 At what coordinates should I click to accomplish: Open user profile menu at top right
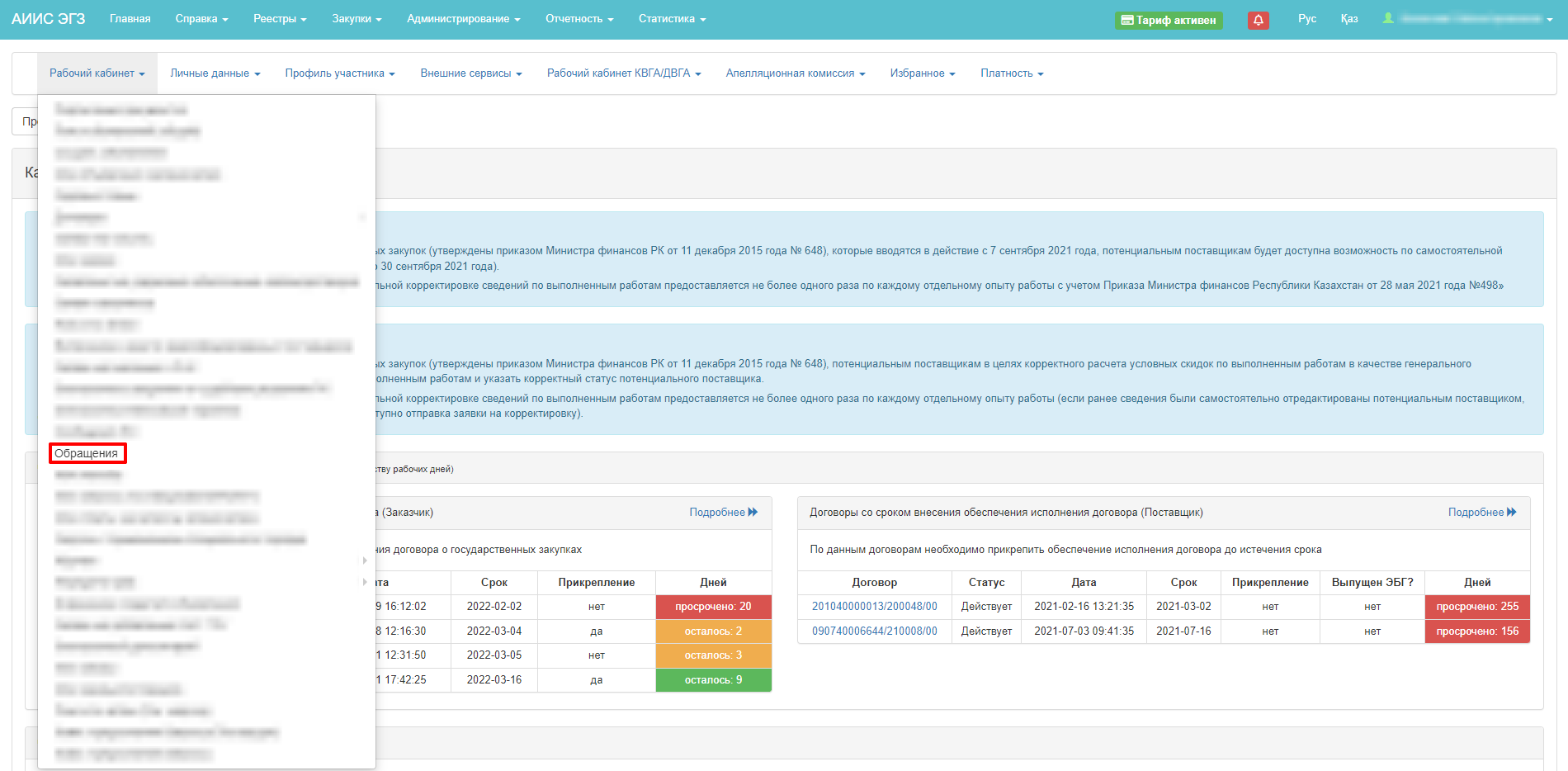tap(1467, 19)
